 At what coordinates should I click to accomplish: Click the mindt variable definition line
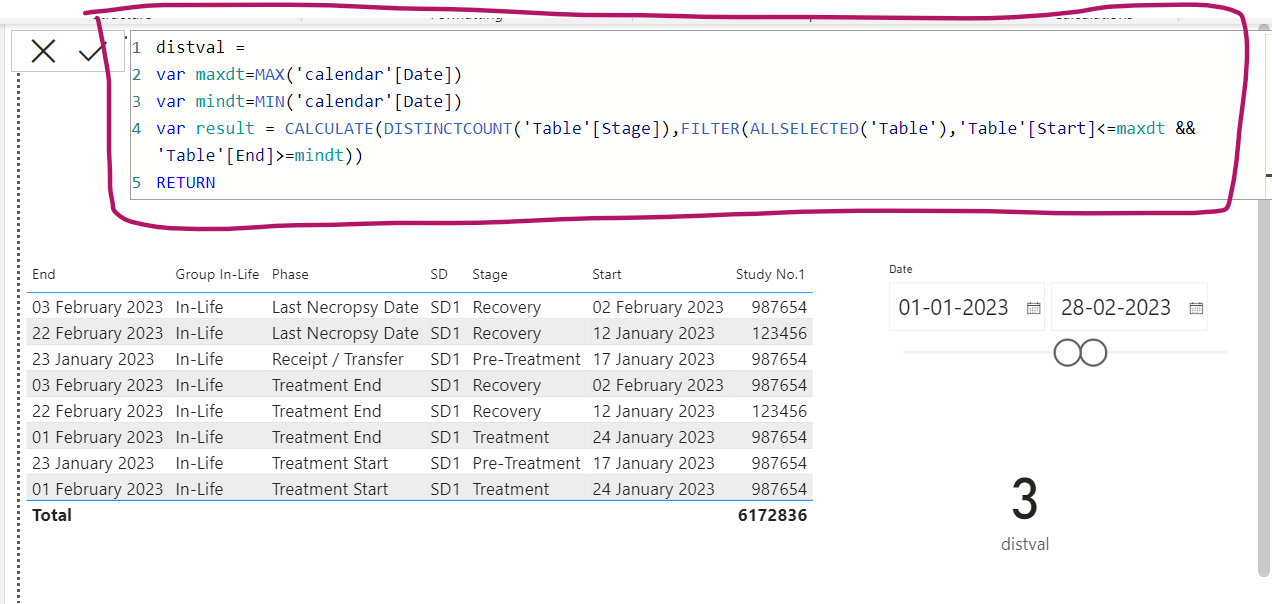pos(309,101)
